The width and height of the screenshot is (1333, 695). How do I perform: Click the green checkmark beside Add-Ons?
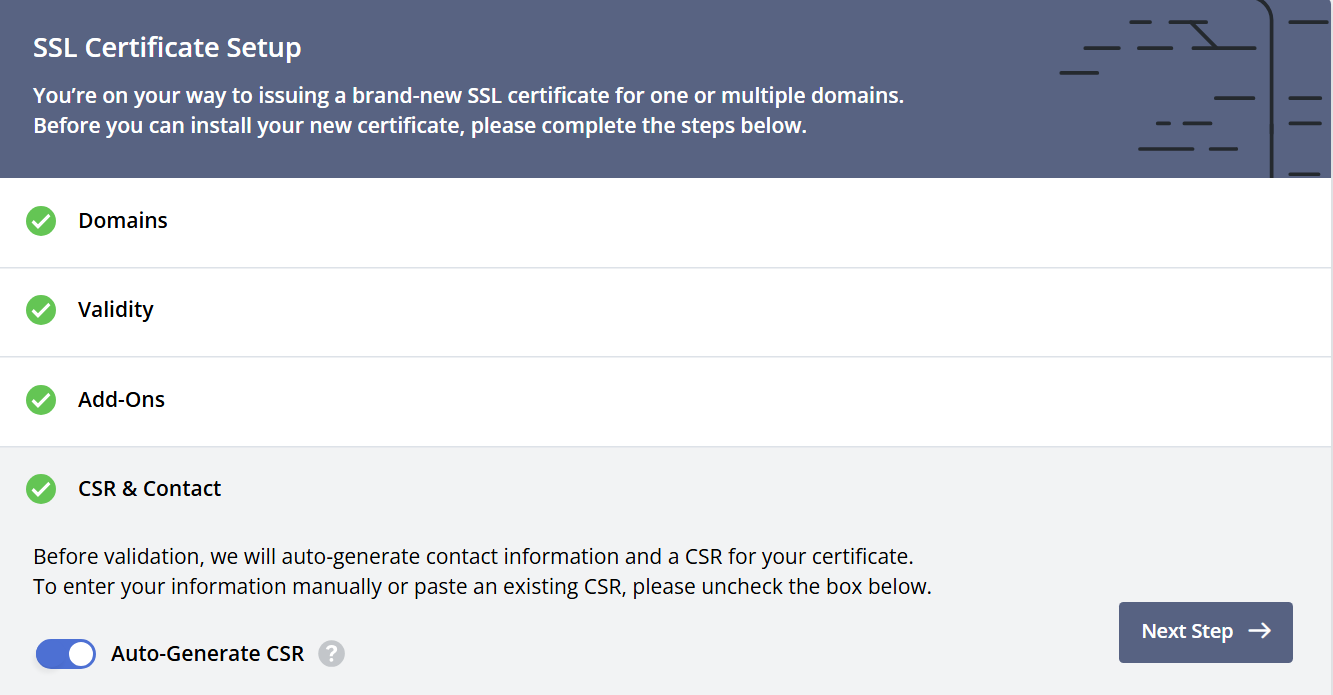pyautogui.click(x=41, y=400)
